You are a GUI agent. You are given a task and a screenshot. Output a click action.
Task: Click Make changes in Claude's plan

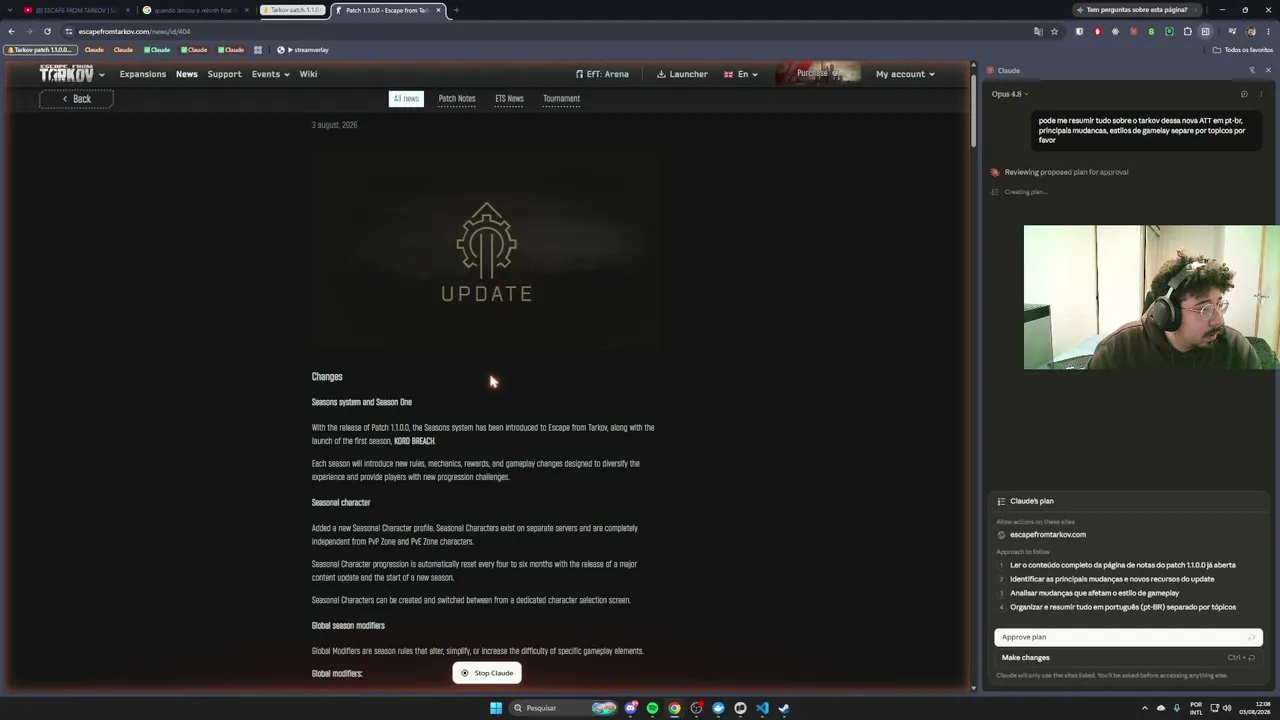[1128, 658]
